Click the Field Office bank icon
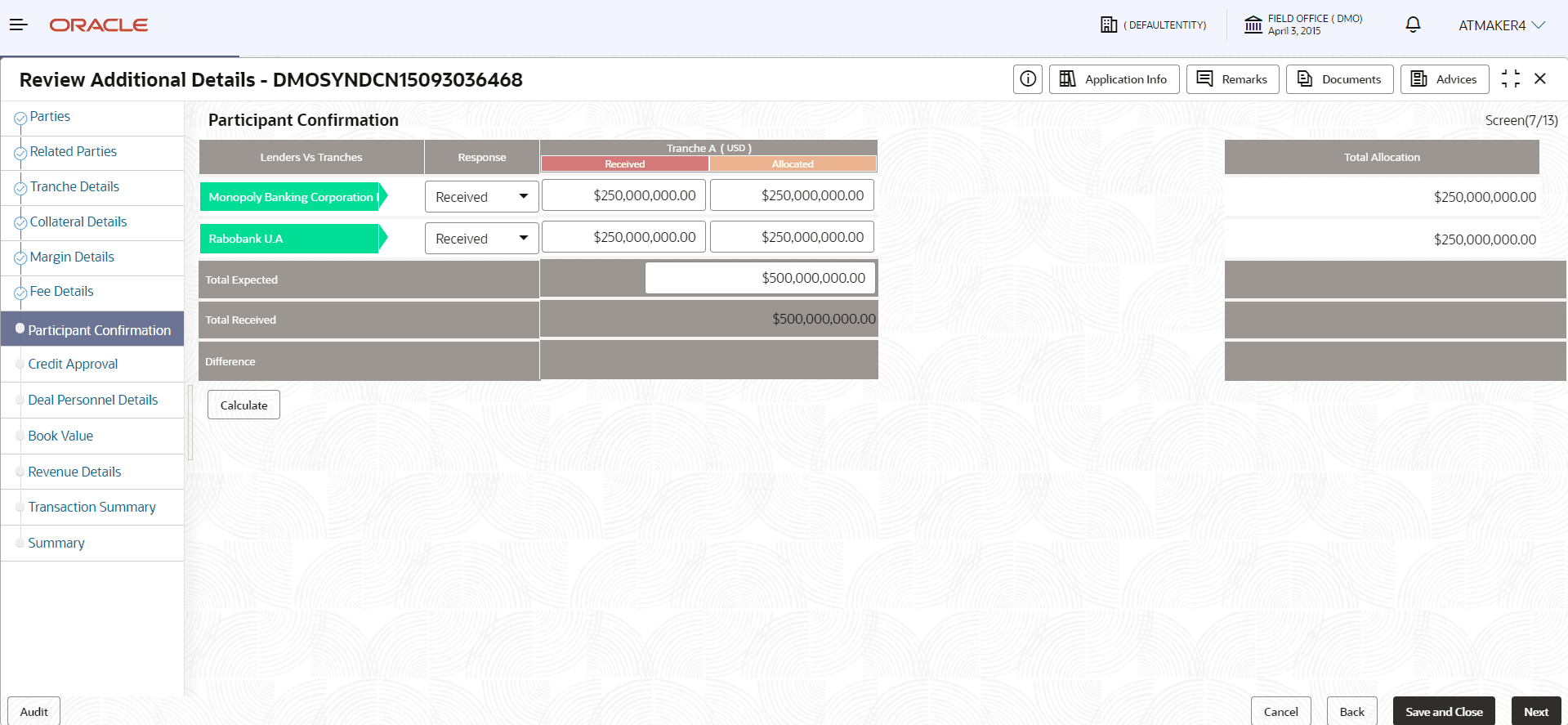Screen dimensions: 1568x725 coord(1253,25)
